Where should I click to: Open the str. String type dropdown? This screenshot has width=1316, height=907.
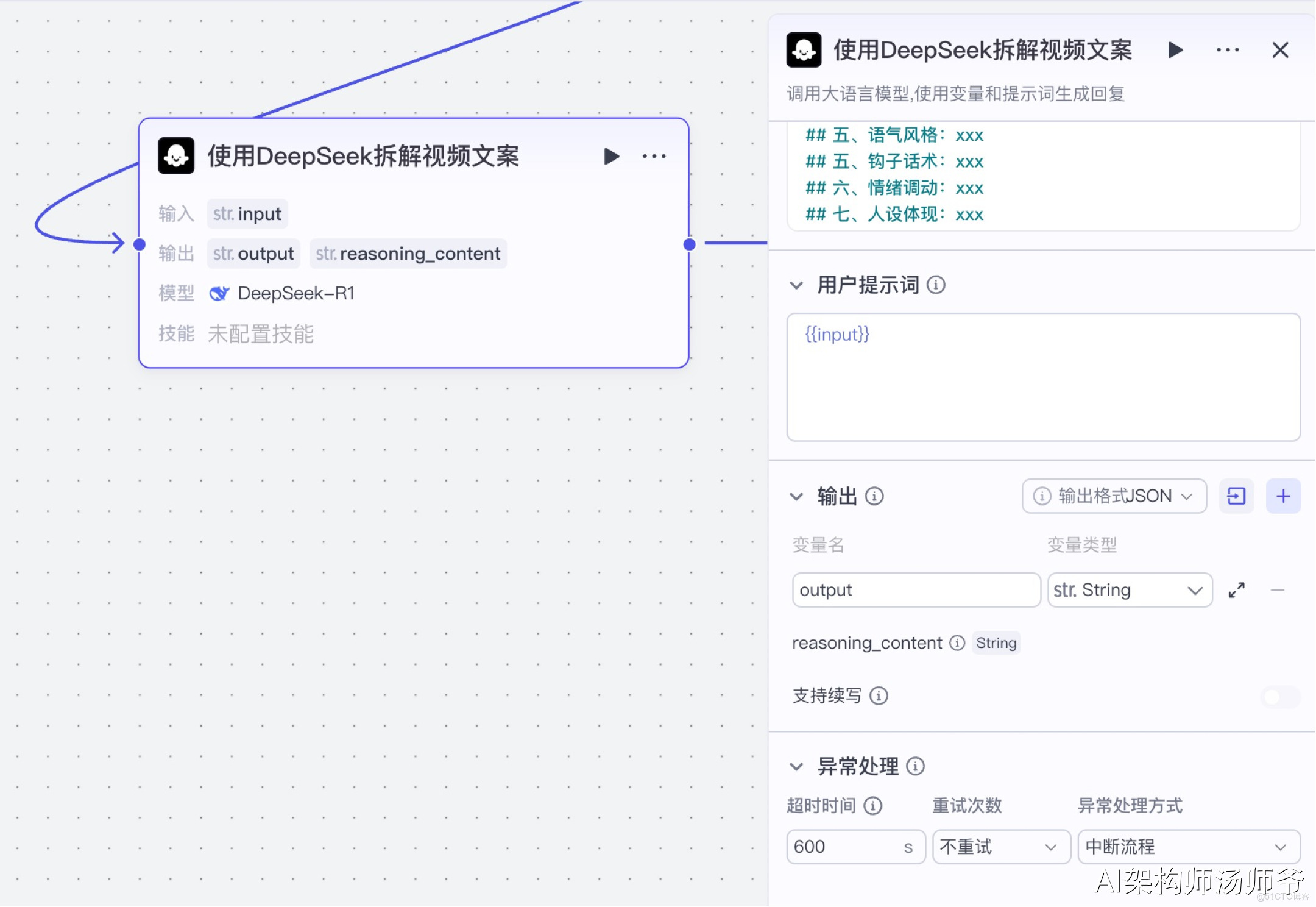(1129, 590)
